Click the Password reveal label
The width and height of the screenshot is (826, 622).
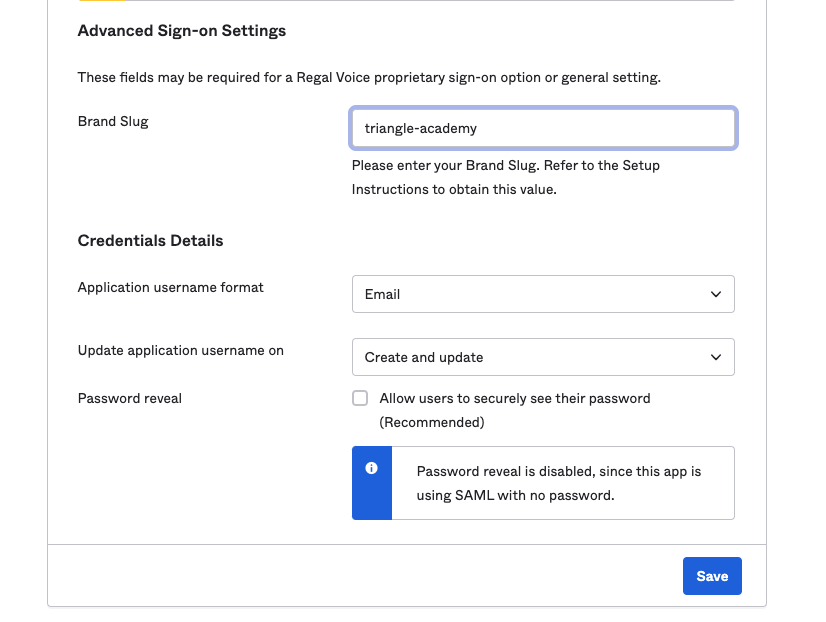130,398
